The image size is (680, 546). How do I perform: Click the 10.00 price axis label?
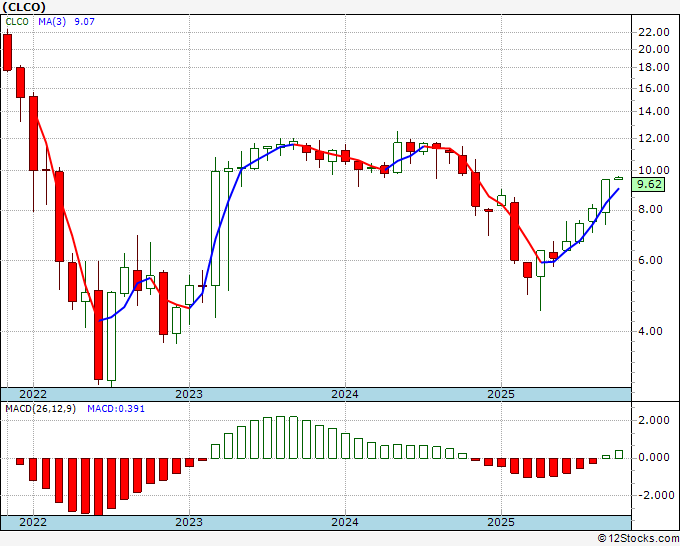[654, 170]
